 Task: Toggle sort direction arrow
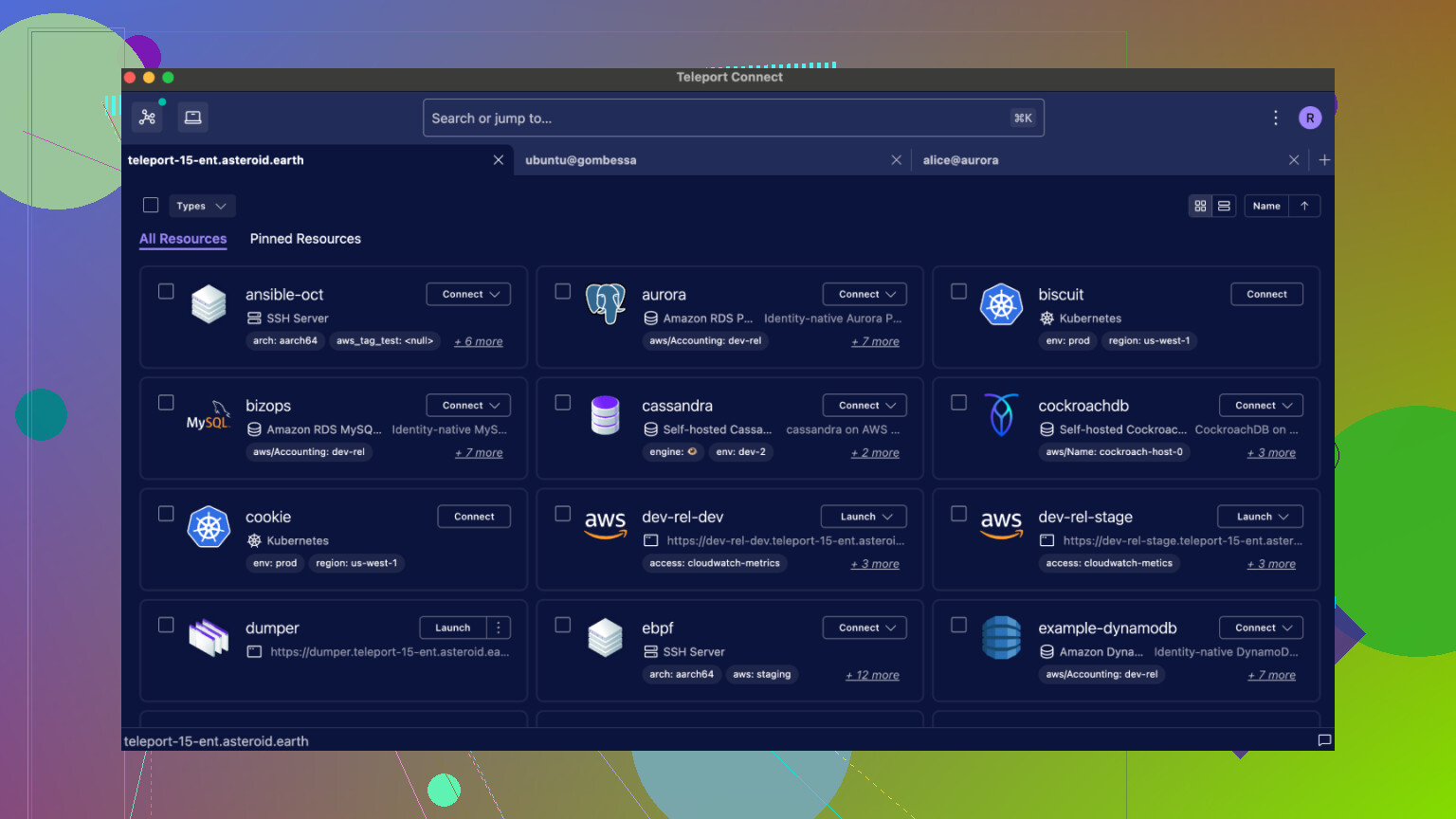(x=1304, y=206)
